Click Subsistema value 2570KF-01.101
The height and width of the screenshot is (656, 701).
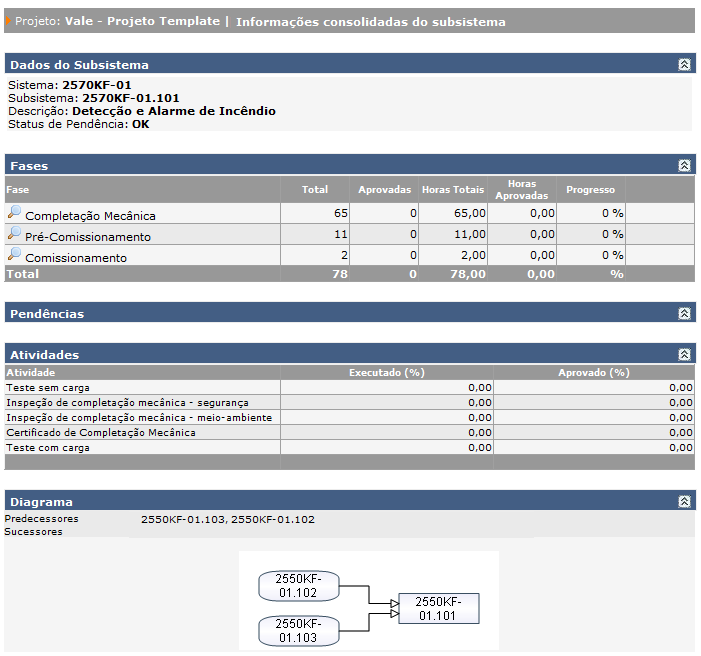131,98
